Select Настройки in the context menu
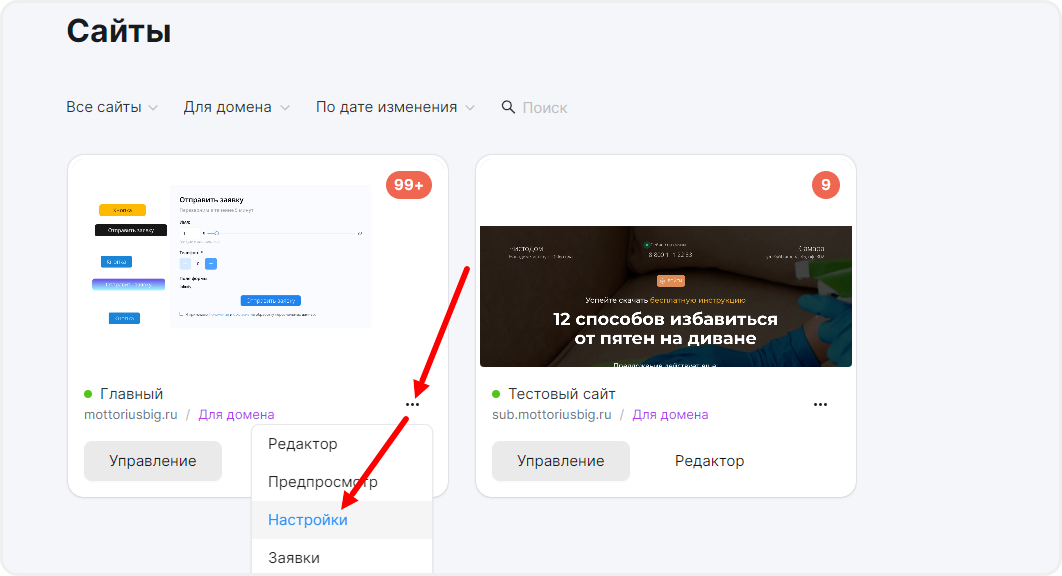Image resolution: width=1062 pixels, height=576 pixels. 308,520
